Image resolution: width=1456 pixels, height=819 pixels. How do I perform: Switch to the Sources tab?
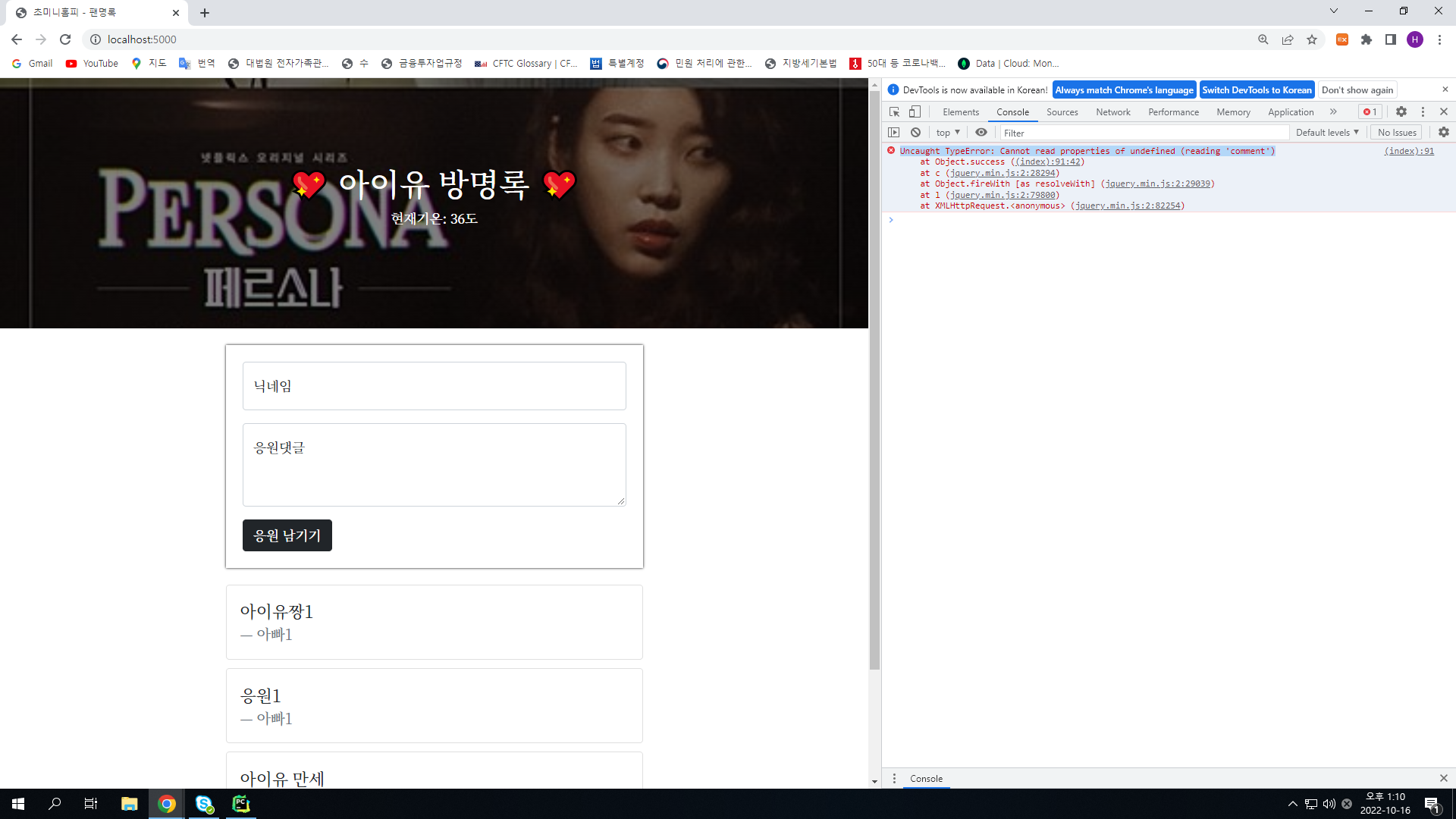pyautogui.click(x=1062, y=111)
